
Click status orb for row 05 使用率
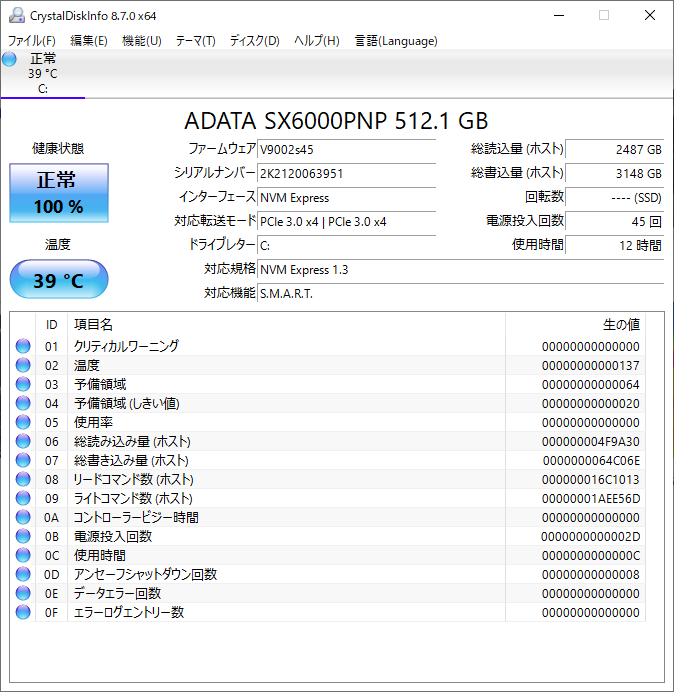23,422
